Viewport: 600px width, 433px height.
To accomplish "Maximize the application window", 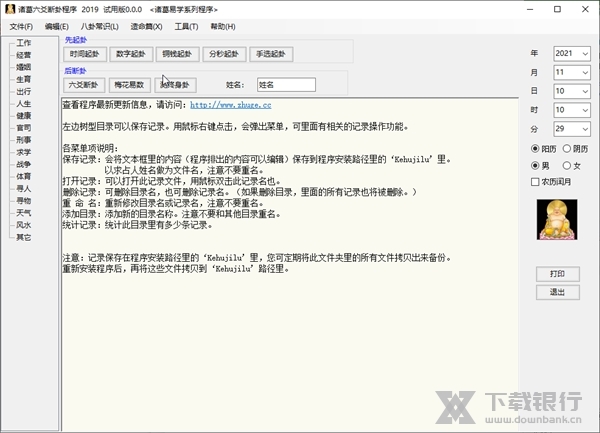I will click(558, 9).
